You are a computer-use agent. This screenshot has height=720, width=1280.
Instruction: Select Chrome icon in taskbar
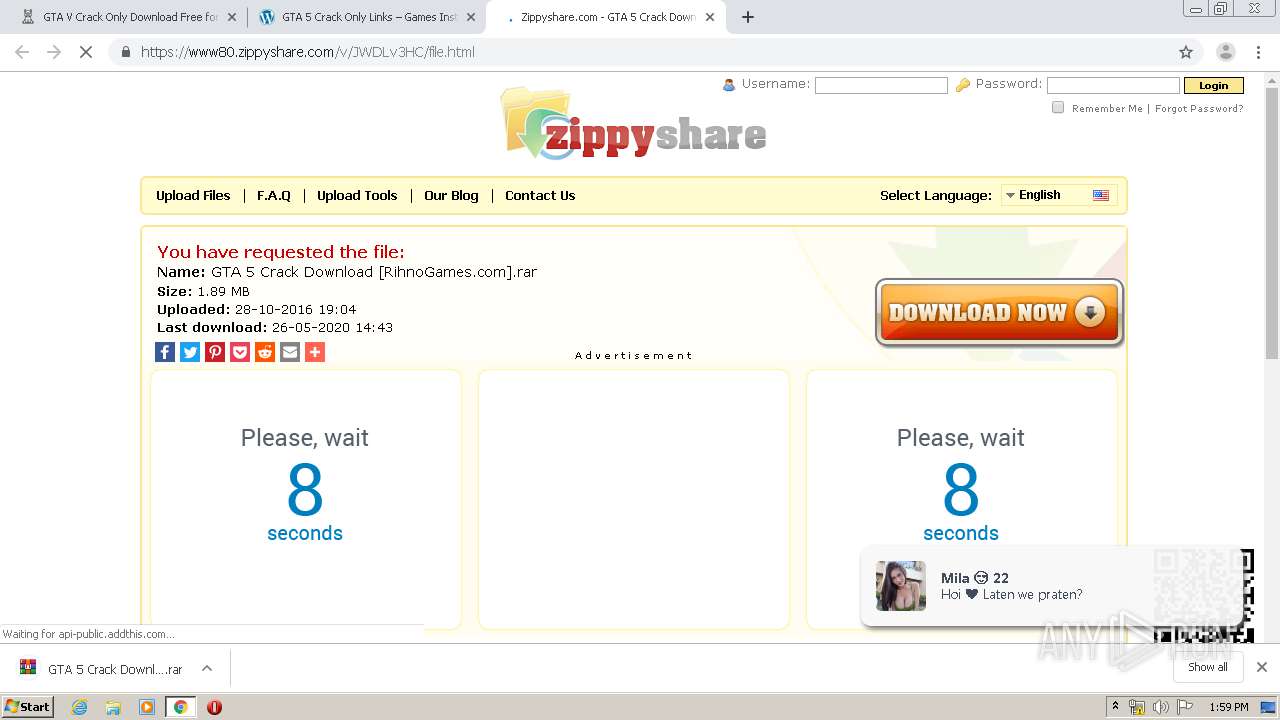180,707
